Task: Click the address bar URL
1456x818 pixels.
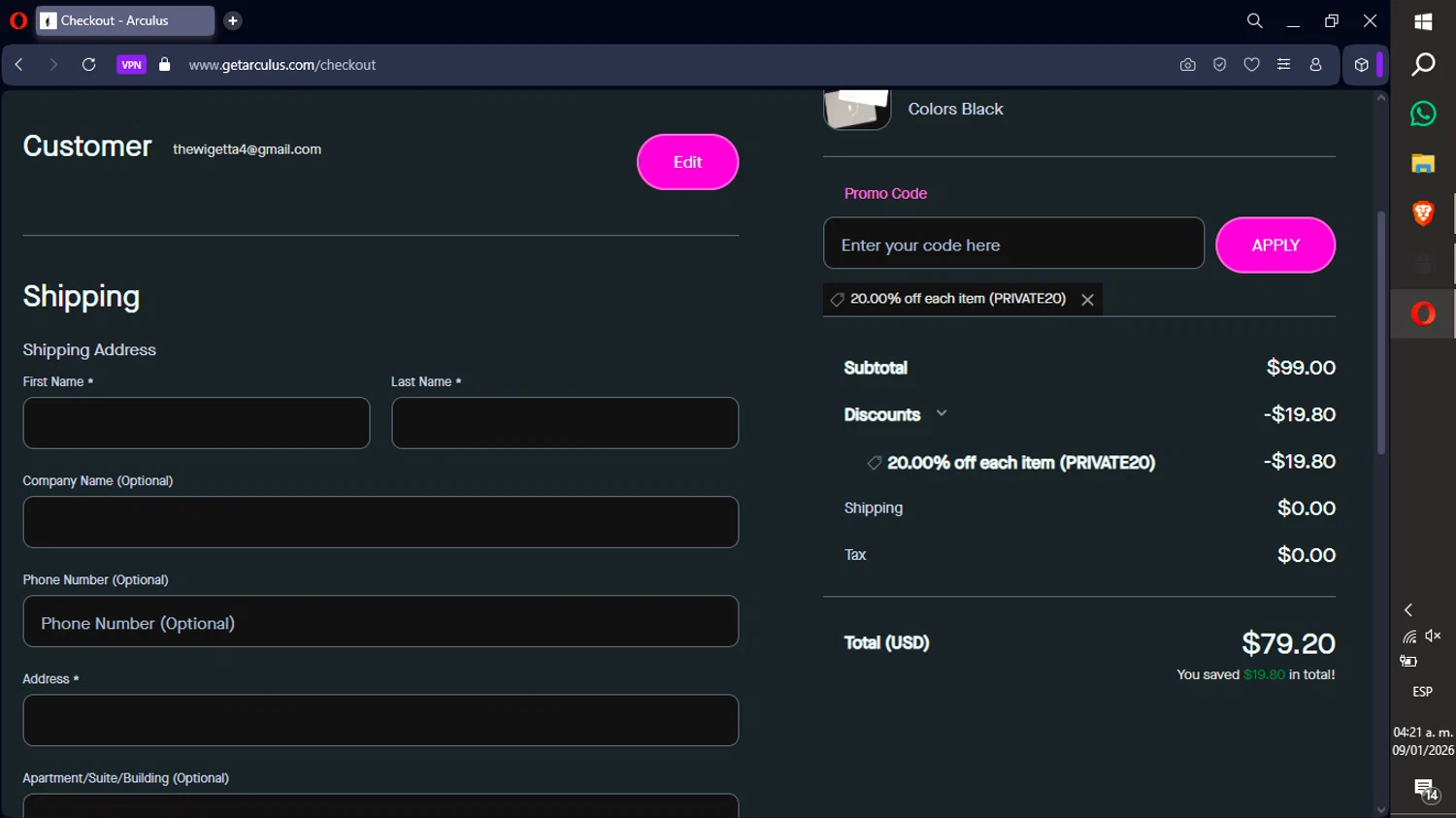Action: (x=282, y=65)
